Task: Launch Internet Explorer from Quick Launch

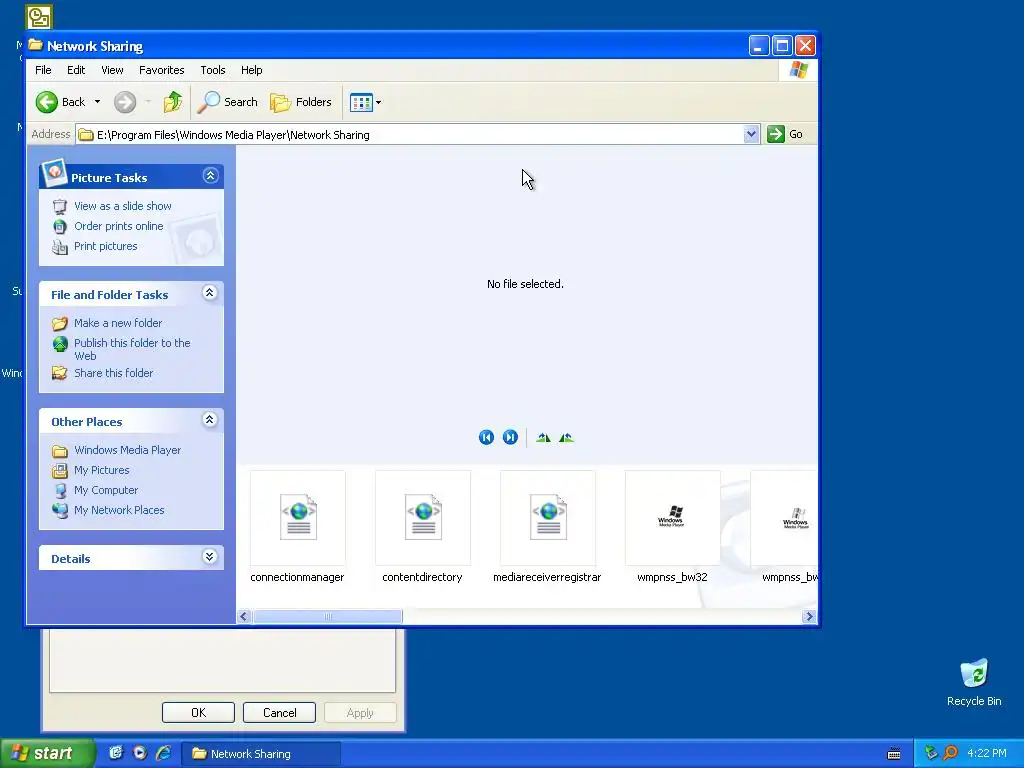Action: tap(163, 753)
